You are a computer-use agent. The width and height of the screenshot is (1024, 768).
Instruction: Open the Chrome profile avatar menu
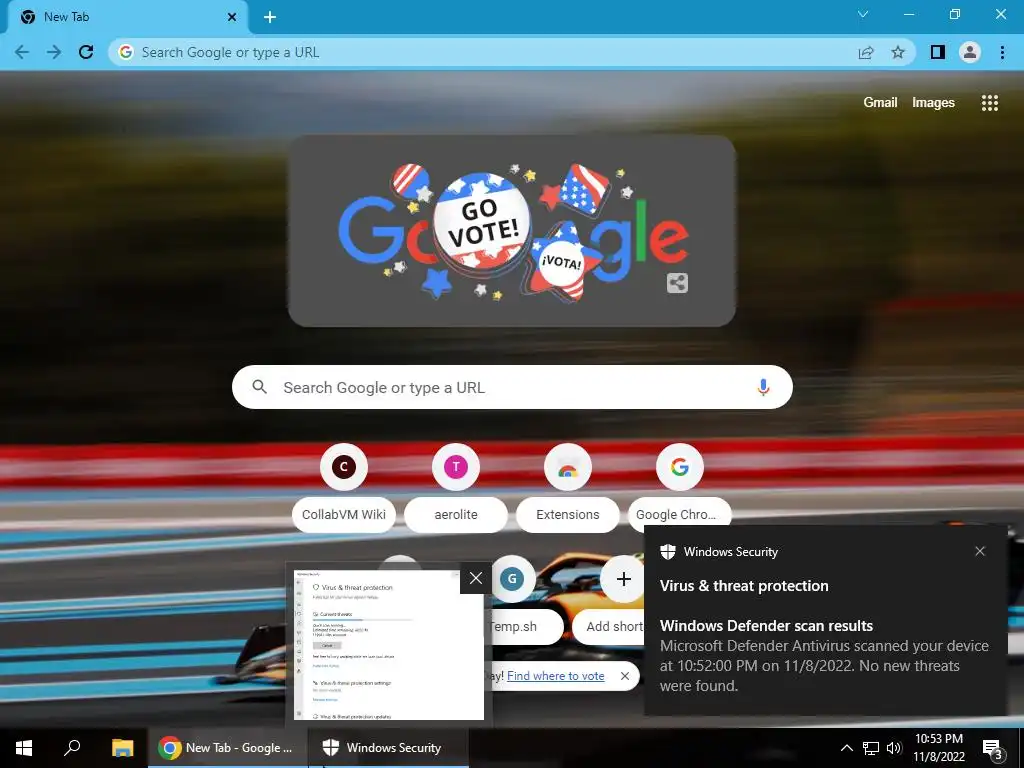(970, 52)
